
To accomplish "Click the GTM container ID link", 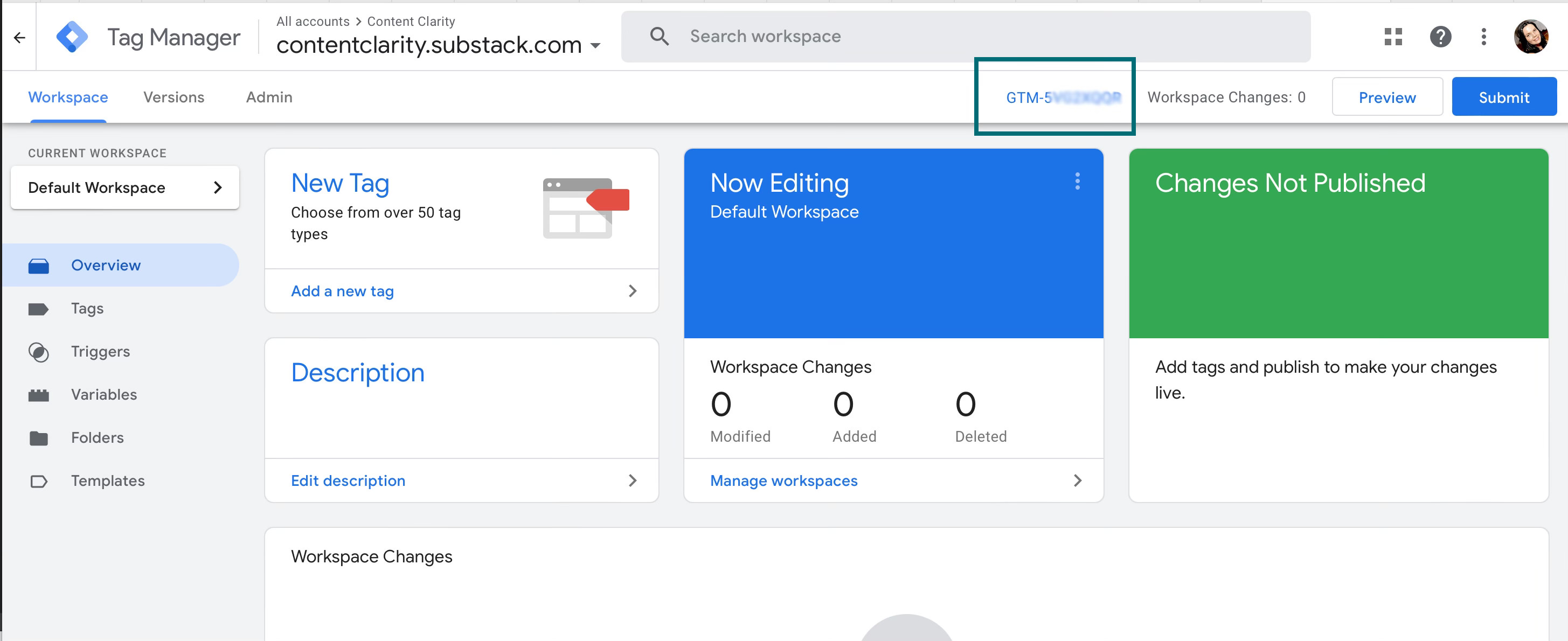I will (1063, 97).
